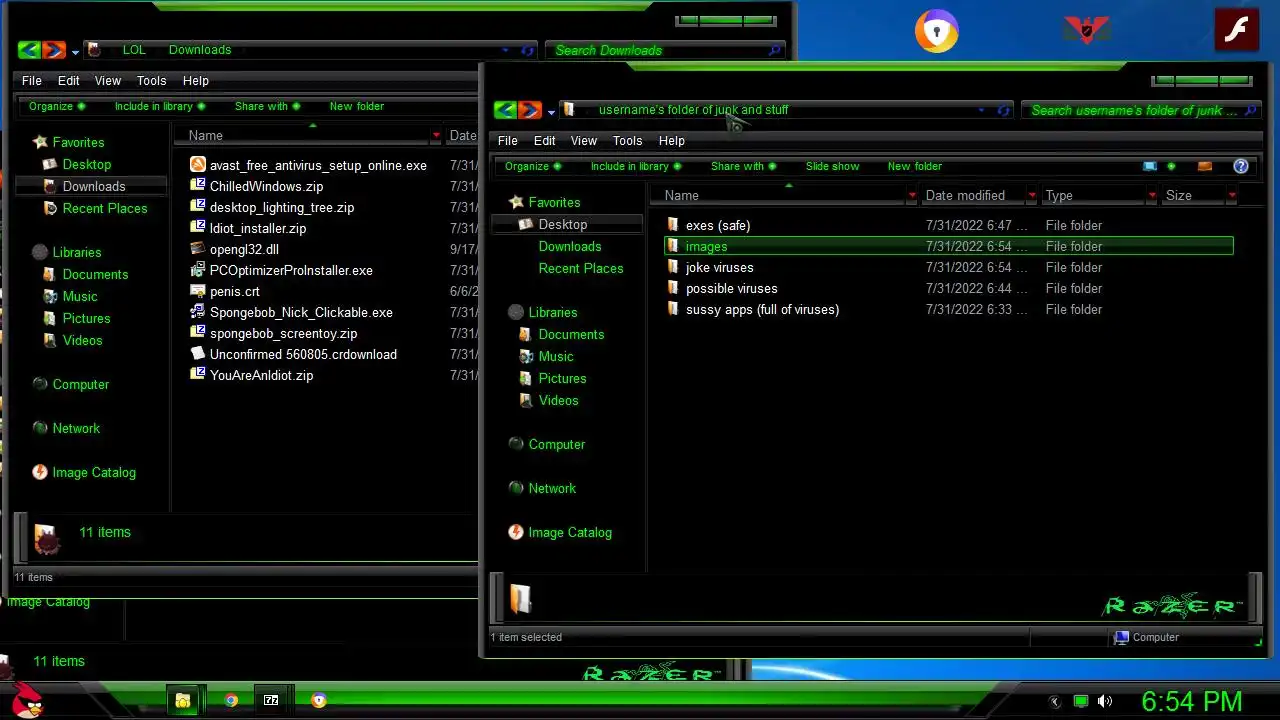Viewport: 1280px width, 720px height.
Task: Select ChilledWindows.zip file
Action: (266, 186)
